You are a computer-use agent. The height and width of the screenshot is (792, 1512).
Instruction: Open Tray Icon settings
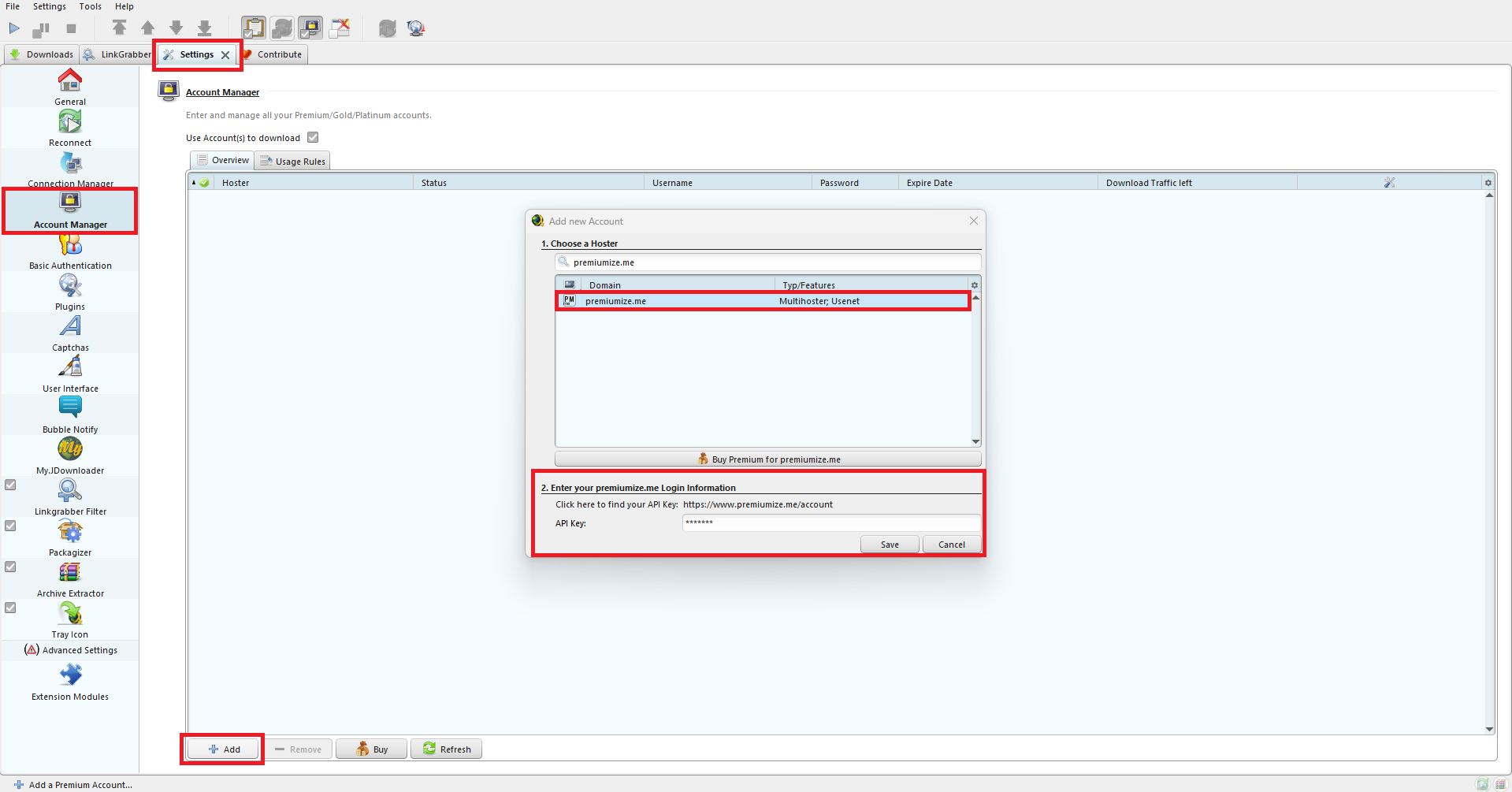click(x=70, y=621)
